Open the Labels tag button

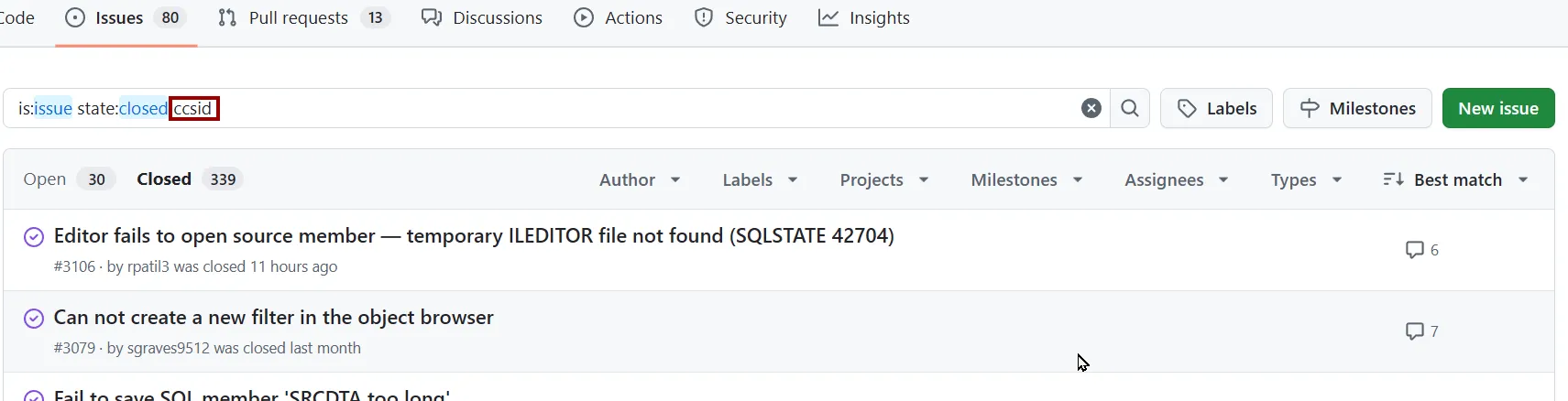click(1216, 108)
